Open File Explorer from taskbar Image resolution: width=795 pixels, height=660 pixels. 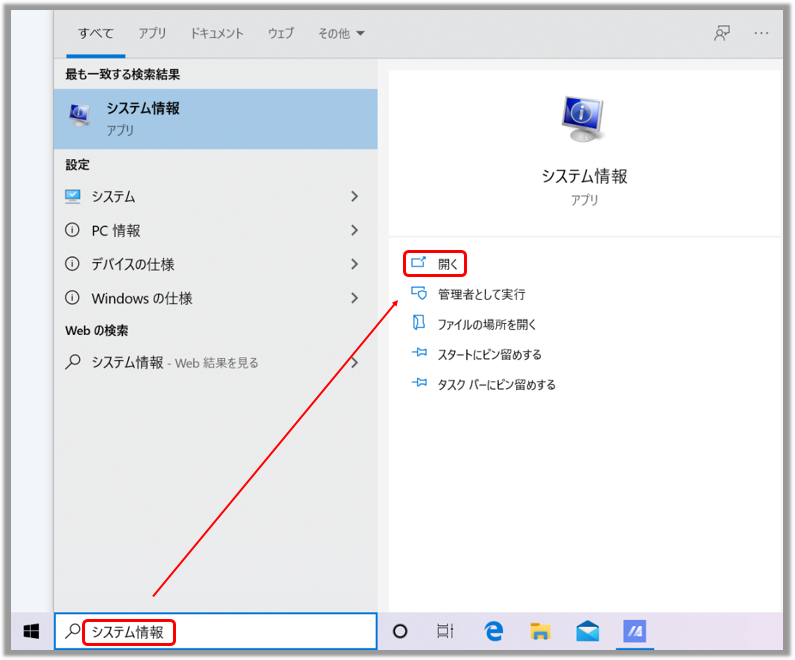[x=540, y=631]
